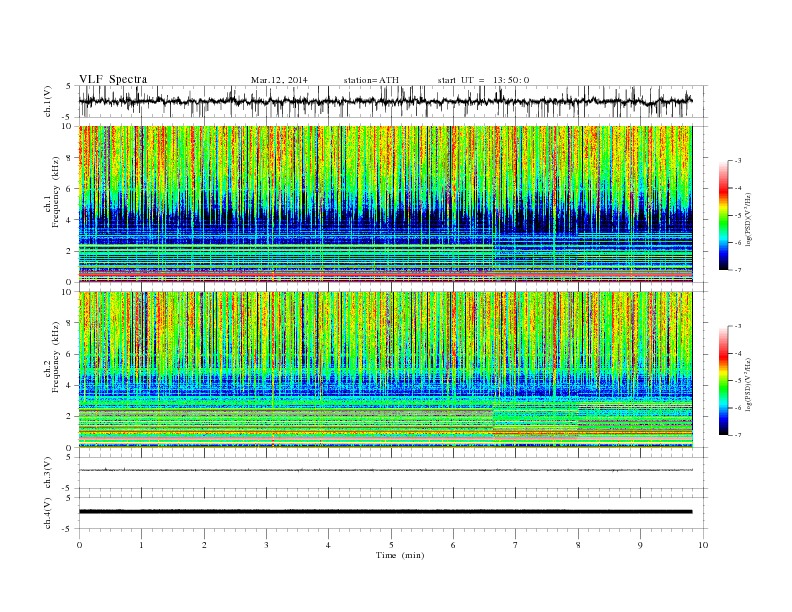Click the 'ch.4(V)' axis label
Screen dimensions: 792x612
point(48,514)
